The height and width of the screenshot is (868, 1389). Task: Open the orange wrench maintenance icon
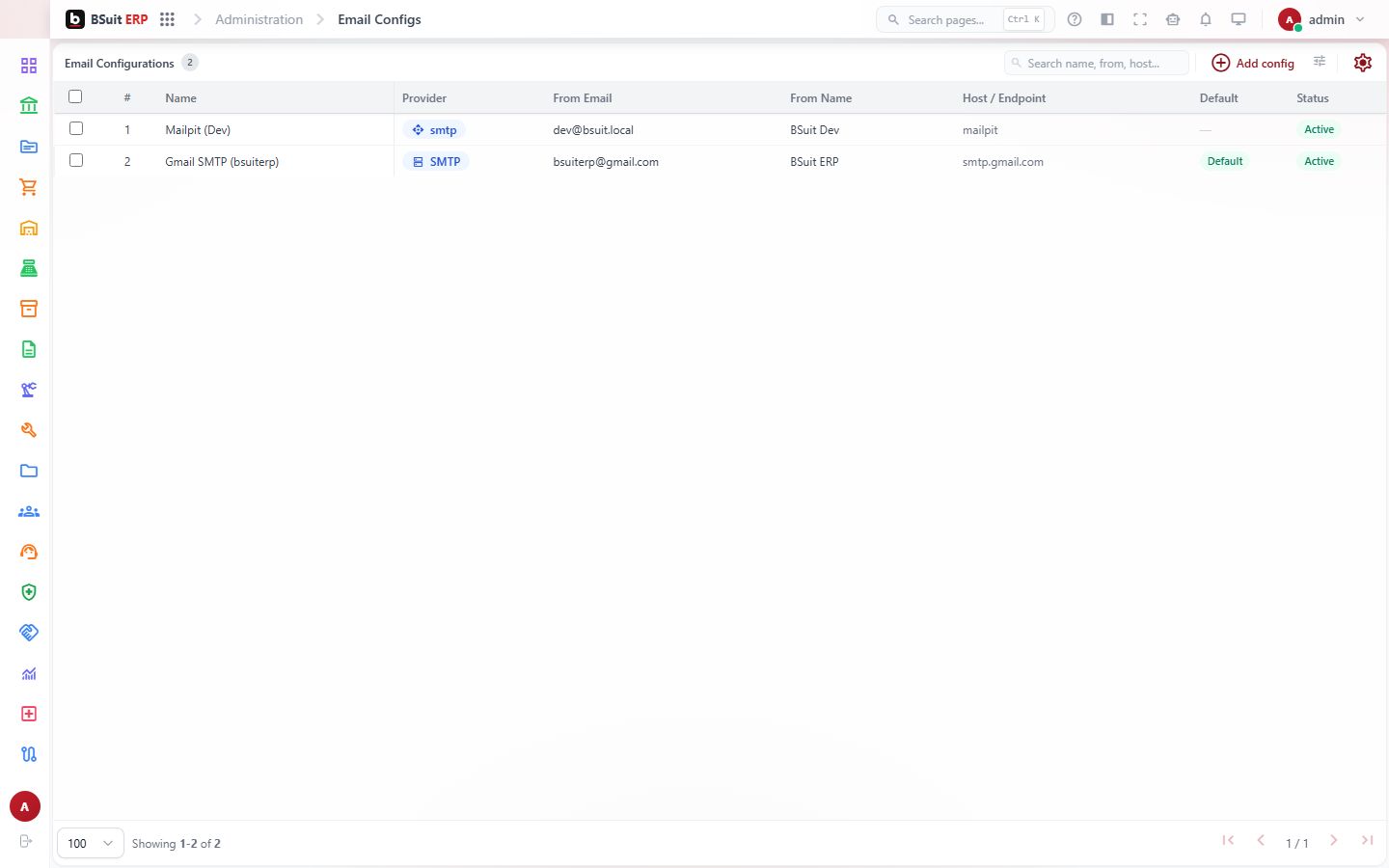(29, 430)
